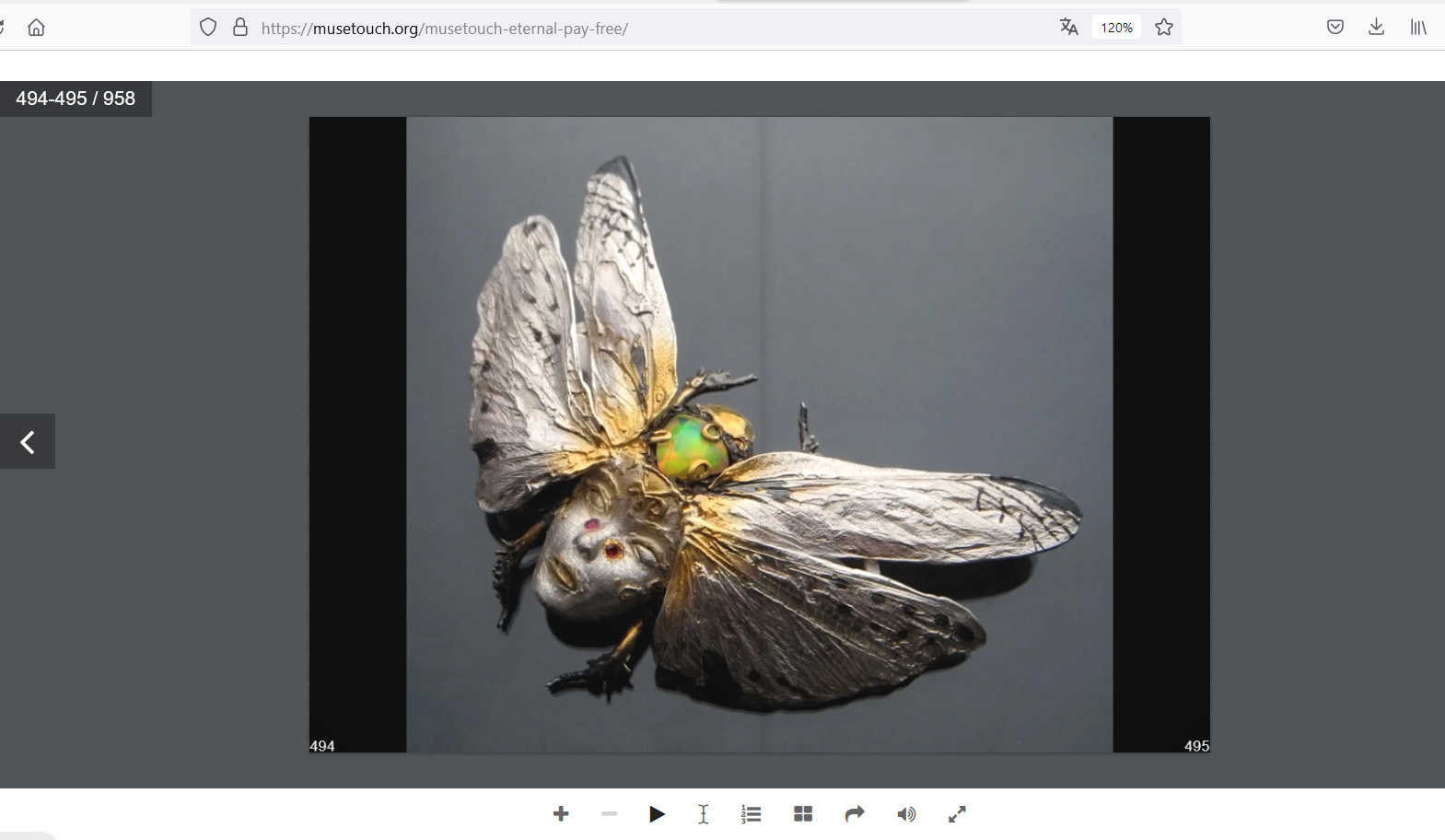The image size is (1445, 840).
Task: Click the insect brooch page image
Action: click(x=760, y=435)
